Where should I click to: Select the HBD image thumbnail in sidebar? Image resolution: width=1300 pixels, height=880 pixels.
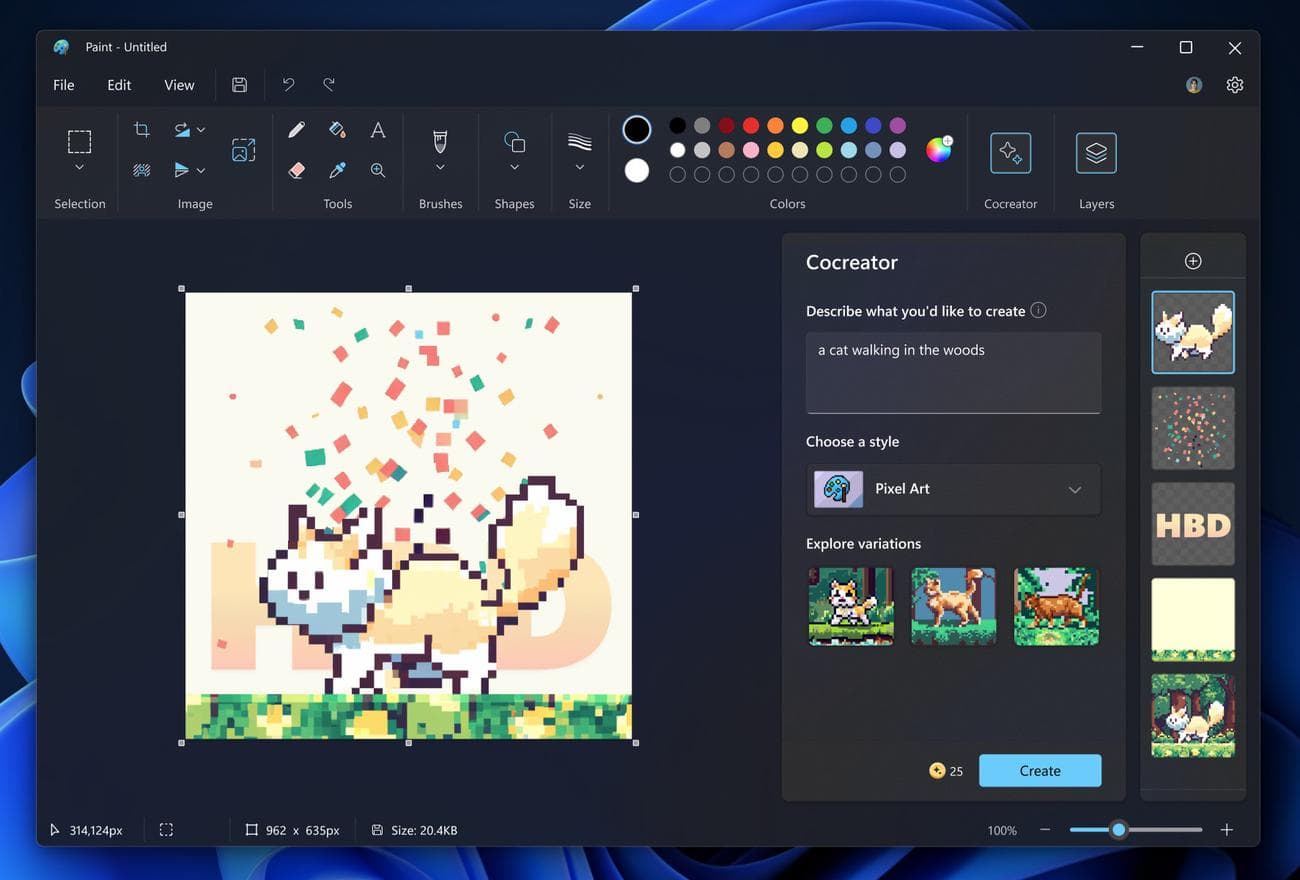point(1192,523)
